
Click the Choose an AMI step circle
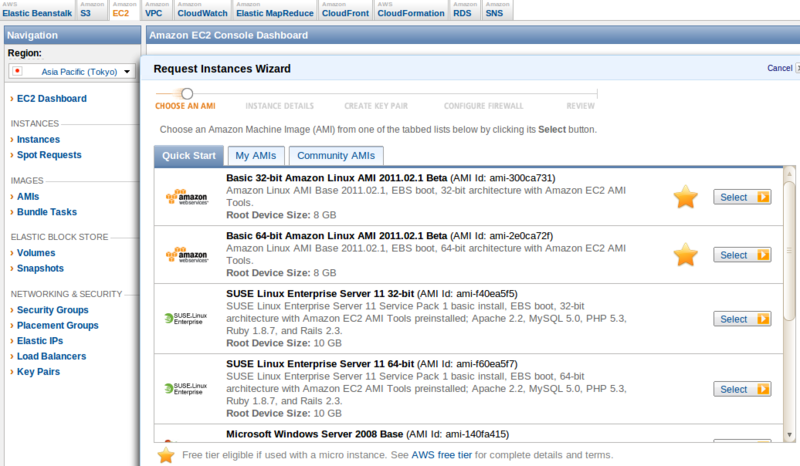[187, 93]
